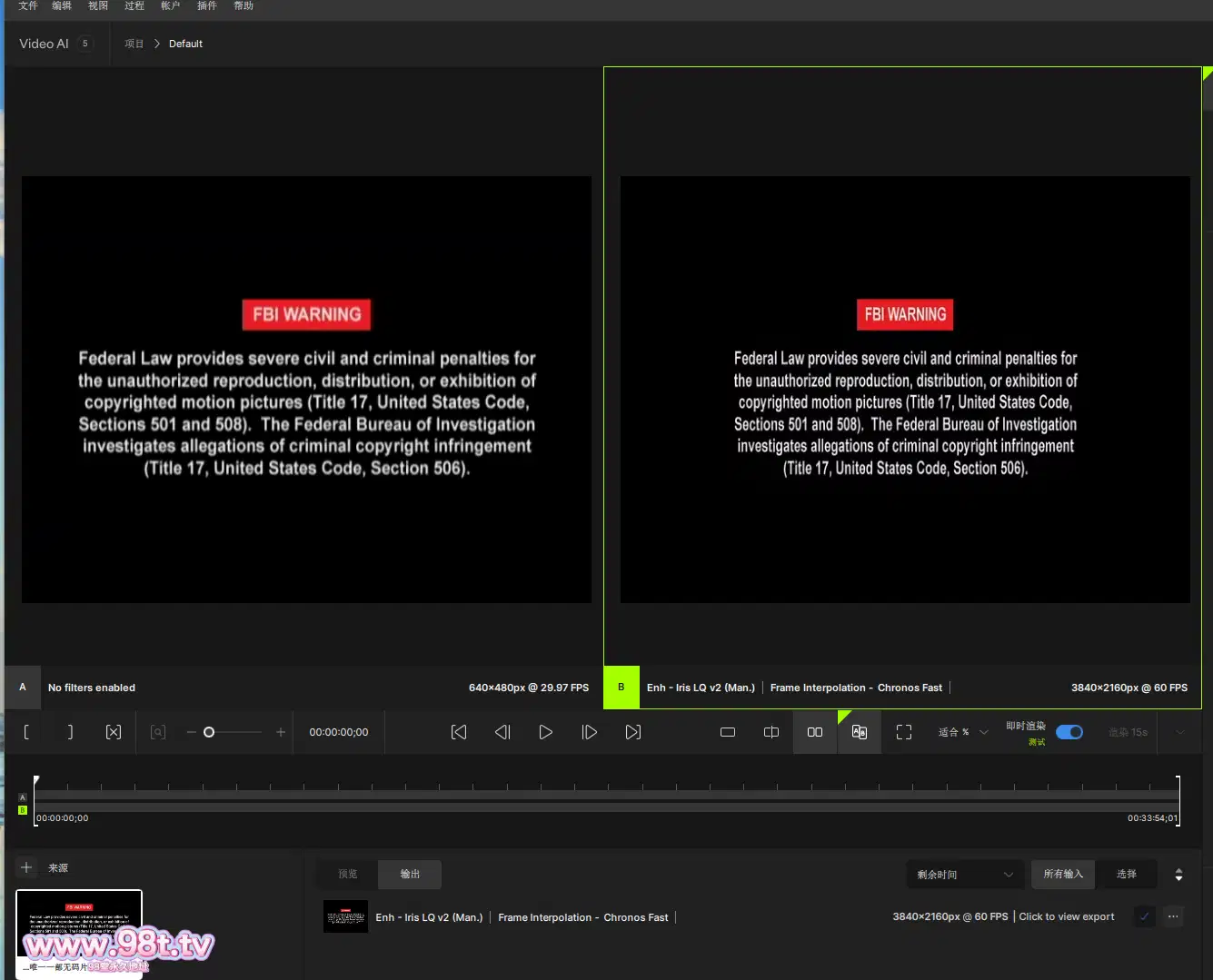Click the timecode field 00:00:00;00
Screen dimensions: 1213x980
(339, 732)
